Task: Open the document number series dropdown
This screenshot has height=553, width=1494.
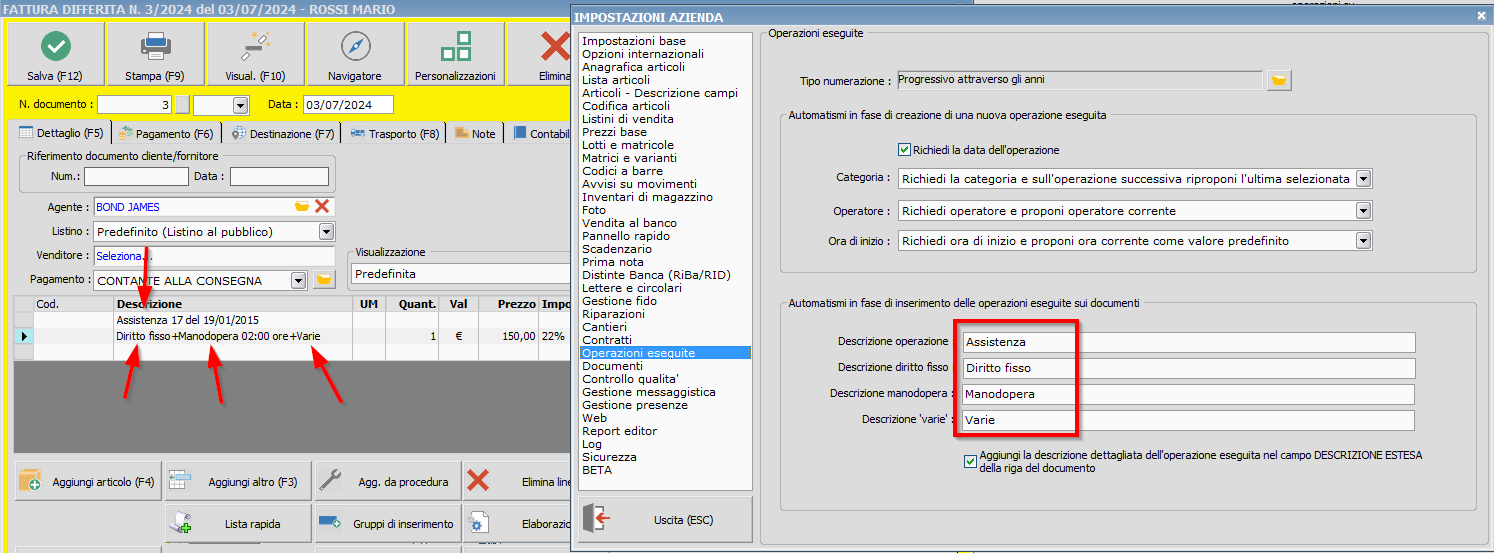Action: (240, 105)
